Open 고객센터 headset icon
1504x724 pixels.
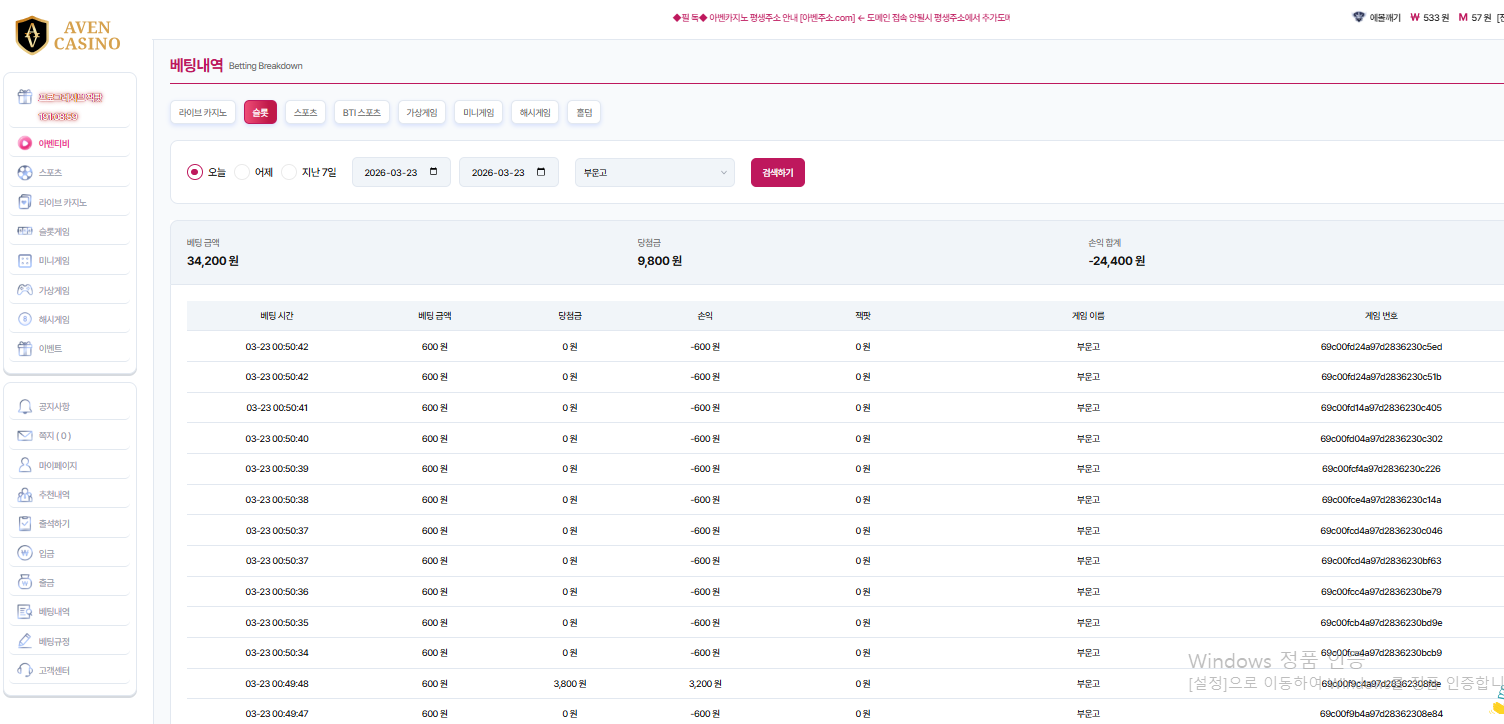point(25,670)
